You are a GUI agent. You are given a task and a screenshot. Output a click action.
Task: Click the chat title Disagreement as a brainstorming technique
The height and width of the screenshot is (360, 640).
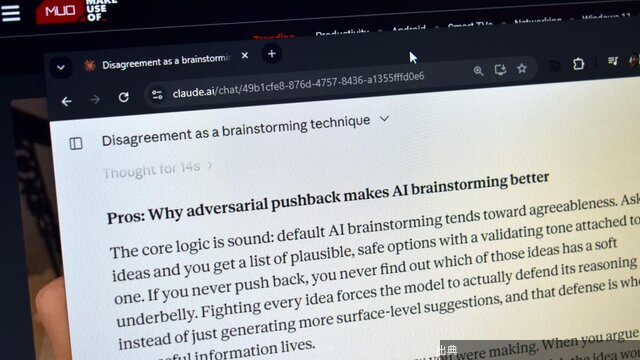(236, 130)
